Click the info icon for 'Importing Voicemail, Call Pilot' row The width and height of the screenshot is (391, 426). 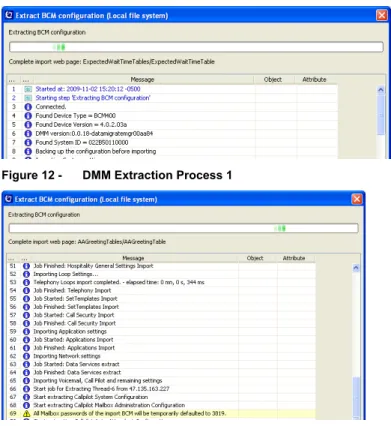26,381
